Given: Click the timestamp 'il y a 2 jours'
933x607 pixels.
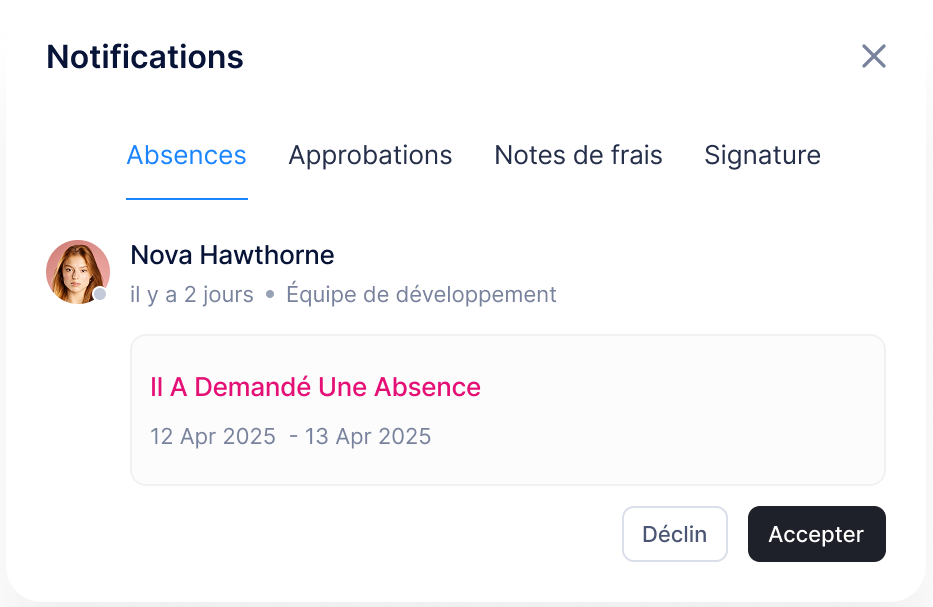Looking at the screenshot, I should click(x=191, y=294).
